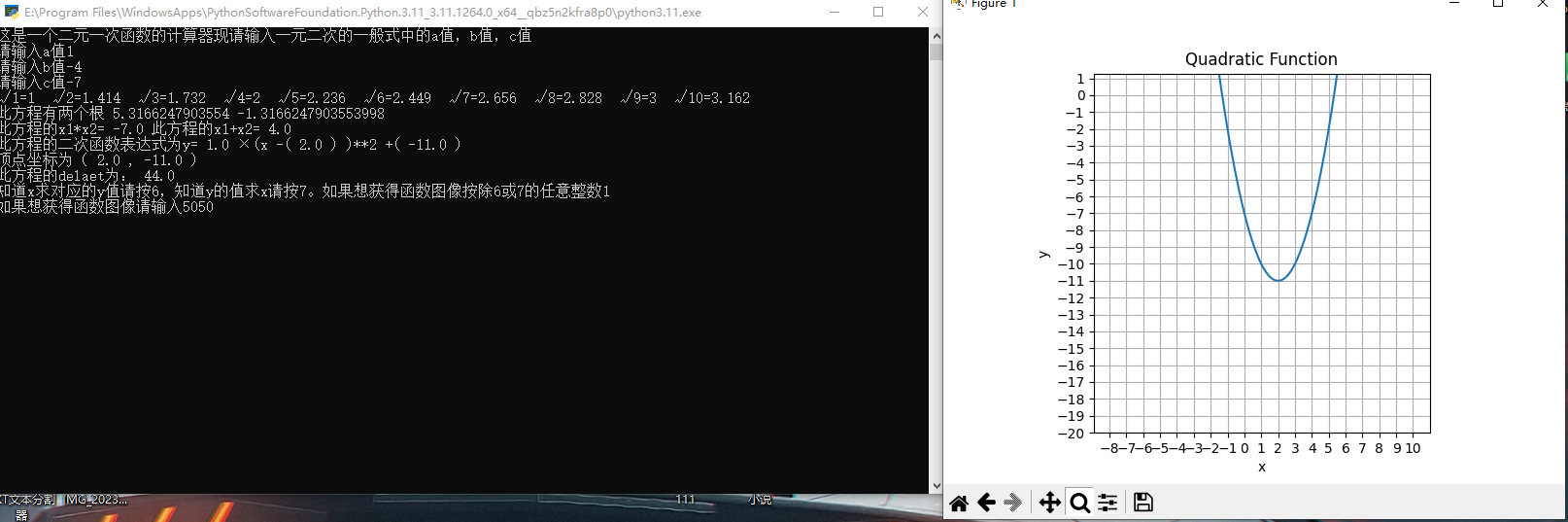Click the console line '请输入a值1'
The width and height of the screenshot is (1568, 522).
point(37,52)
